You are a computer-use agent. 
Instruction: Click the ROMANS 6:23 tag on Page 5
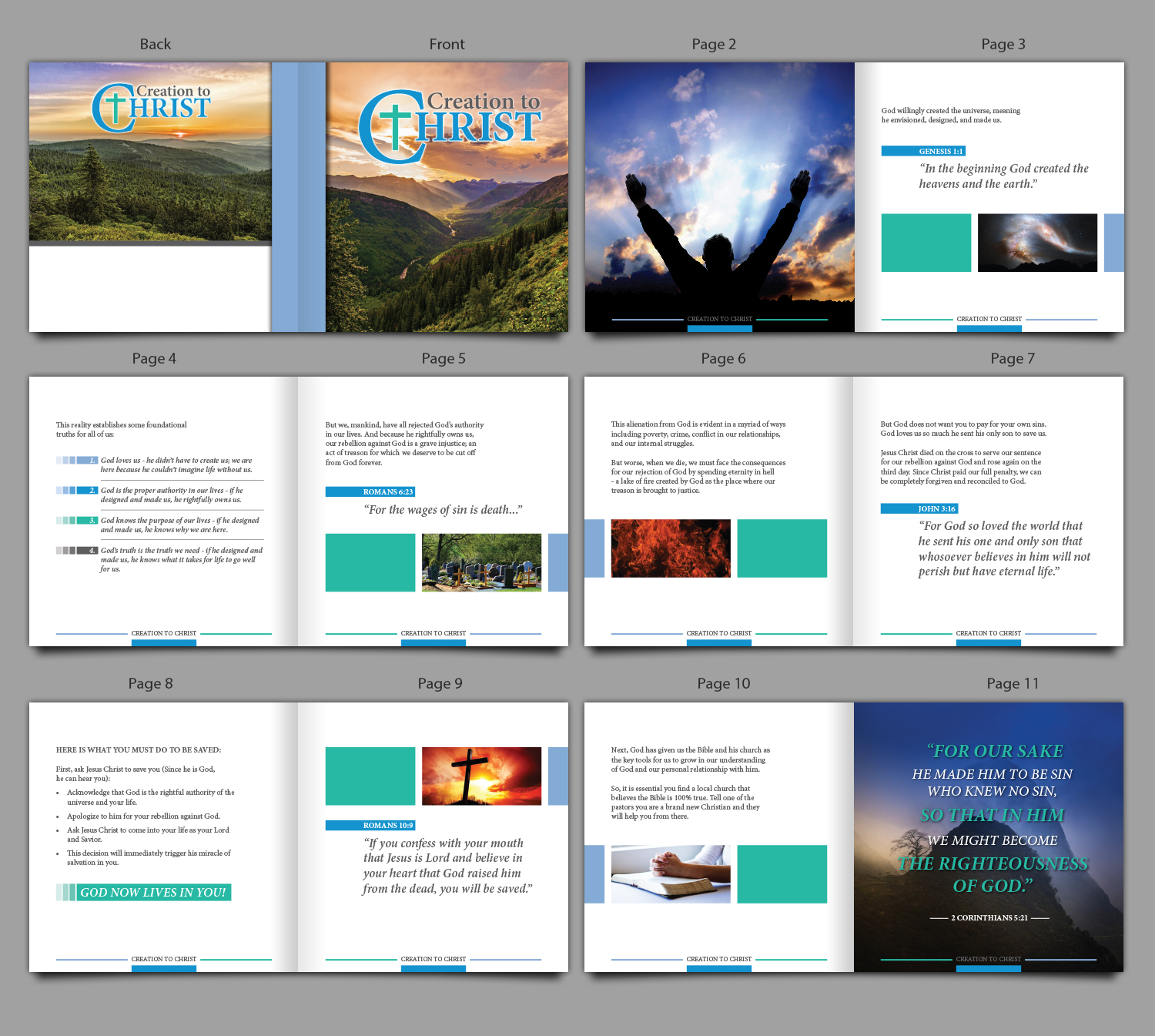370,491
